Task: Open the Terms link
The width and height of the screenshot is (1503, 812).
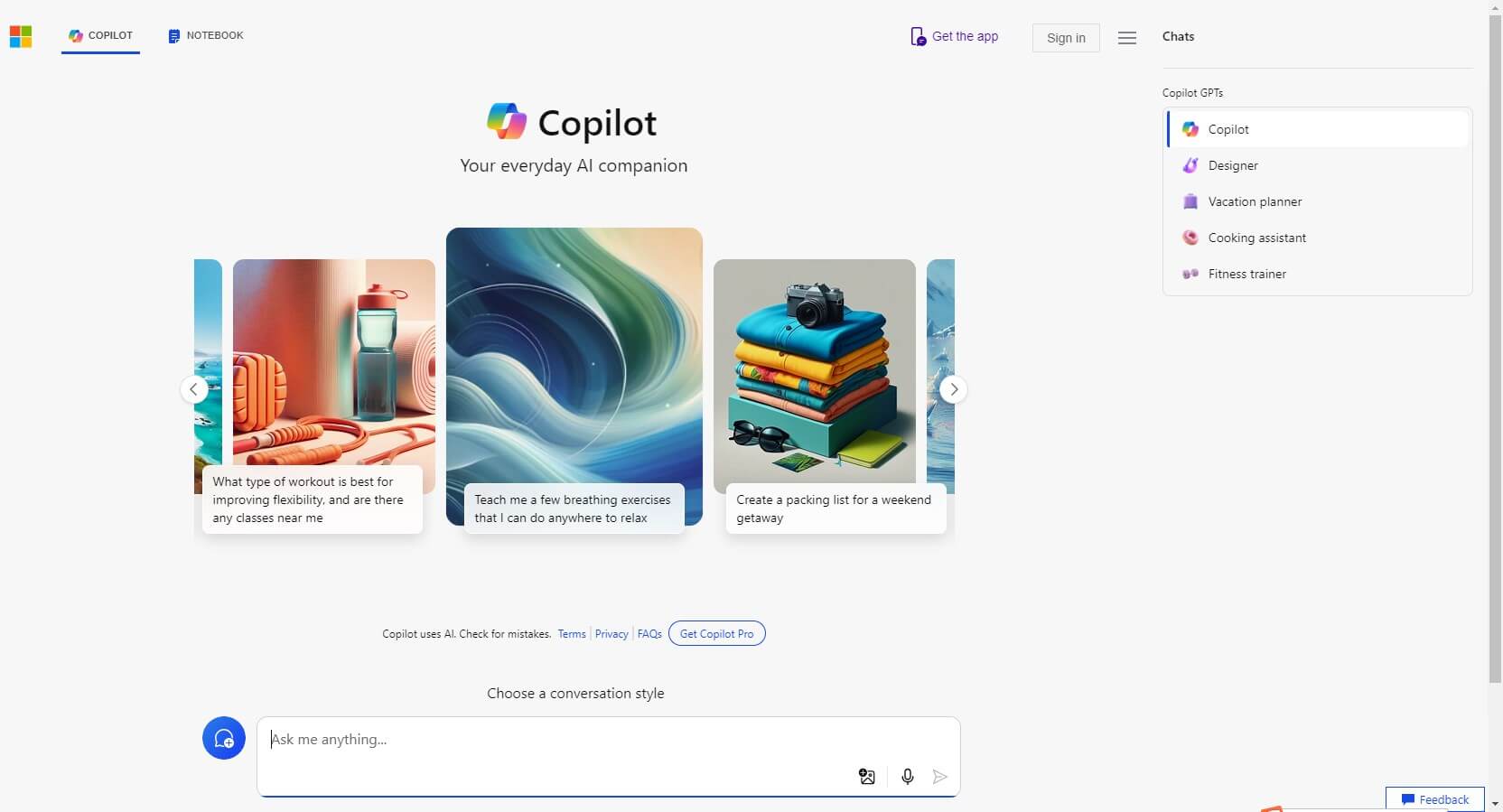Action: click(572, 634)
